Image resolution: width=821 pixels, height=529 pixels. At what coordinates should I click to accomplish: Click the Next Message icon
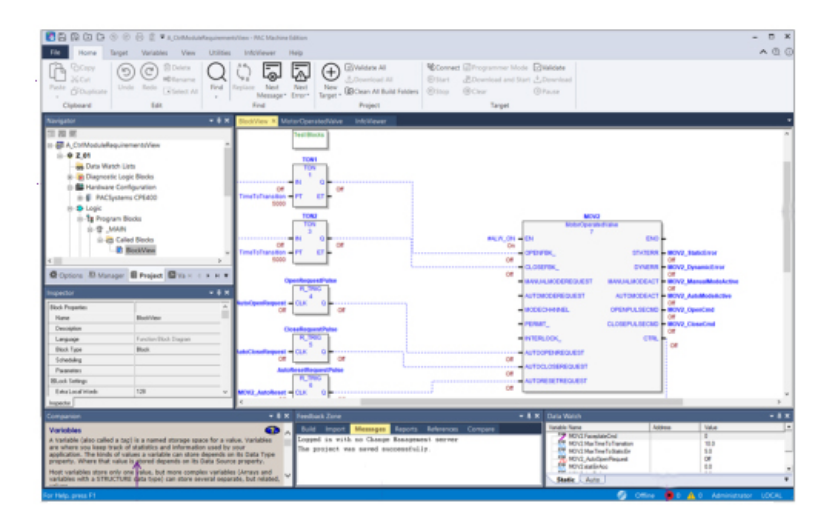pos(271,72)
